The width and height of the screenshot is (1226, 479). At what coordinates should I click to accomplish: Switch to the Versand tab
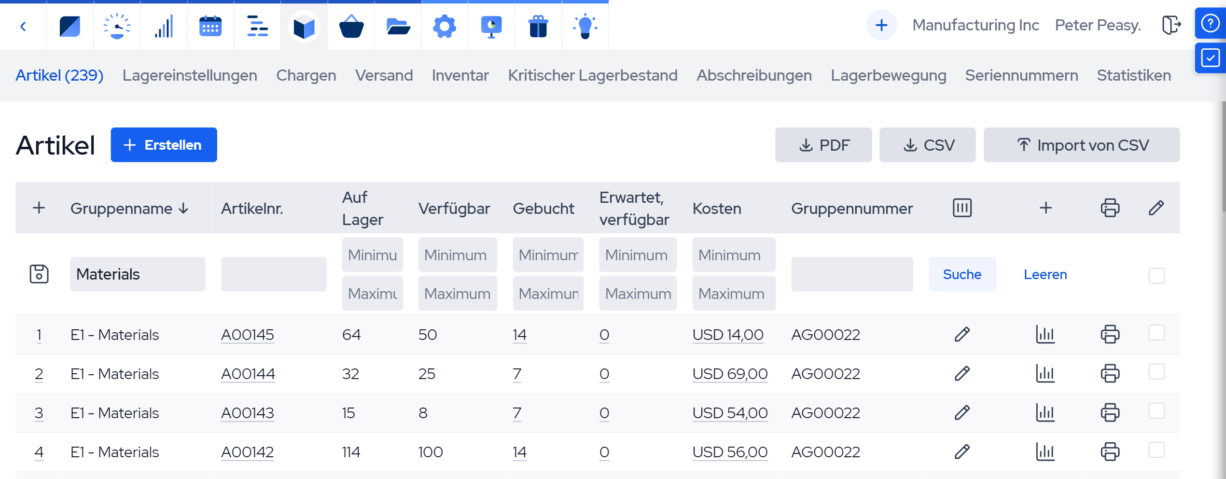pos(384,75)
